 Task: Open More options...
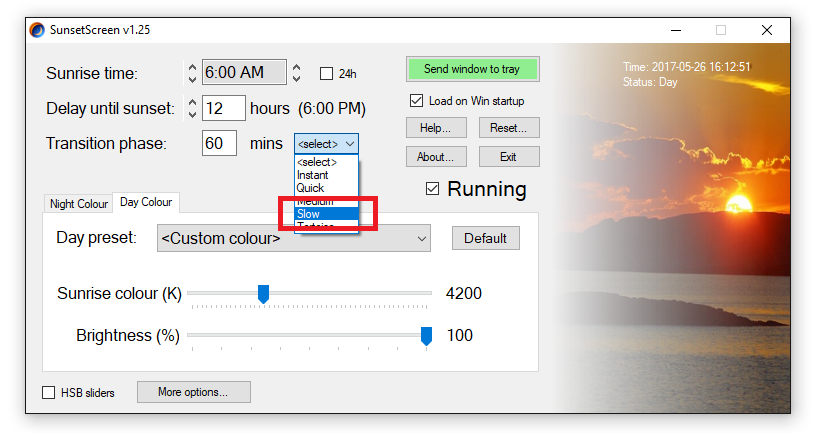tap(194, 392)
